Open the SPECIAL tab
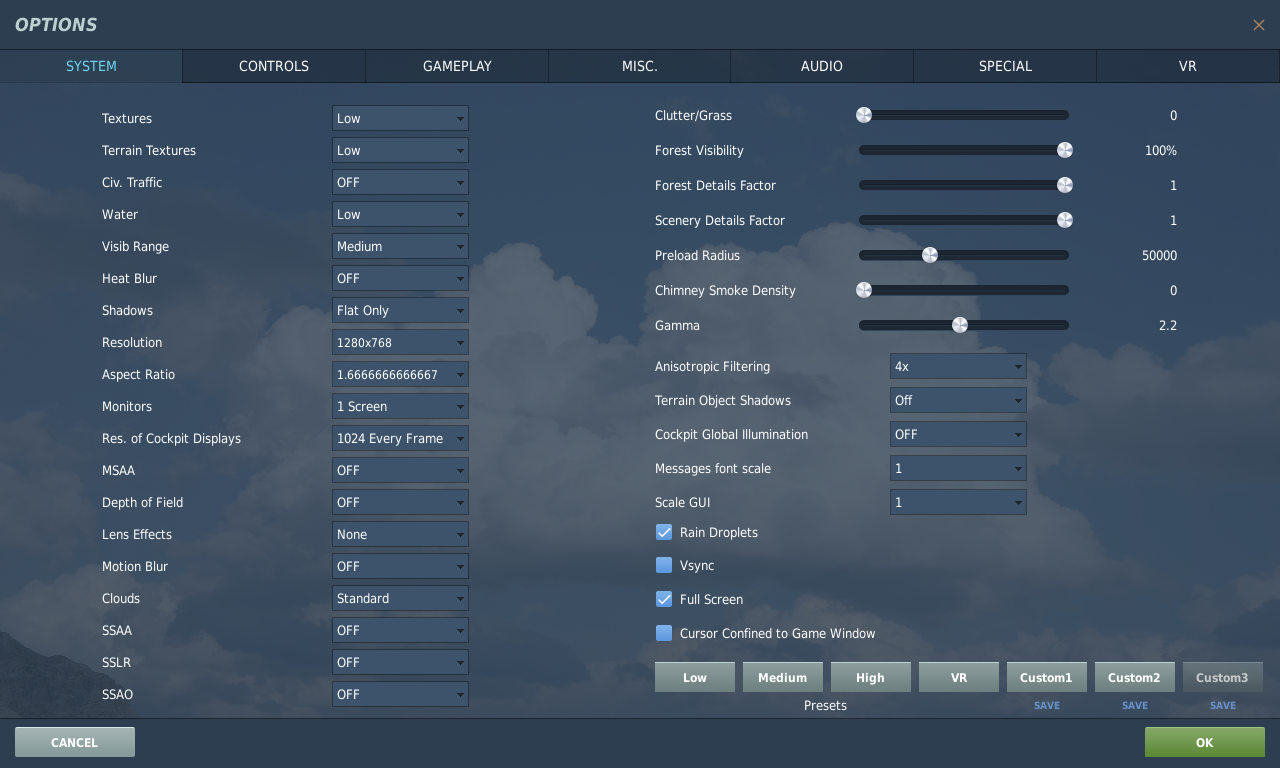1280x768 pixels. click(x=1005, y=66)
